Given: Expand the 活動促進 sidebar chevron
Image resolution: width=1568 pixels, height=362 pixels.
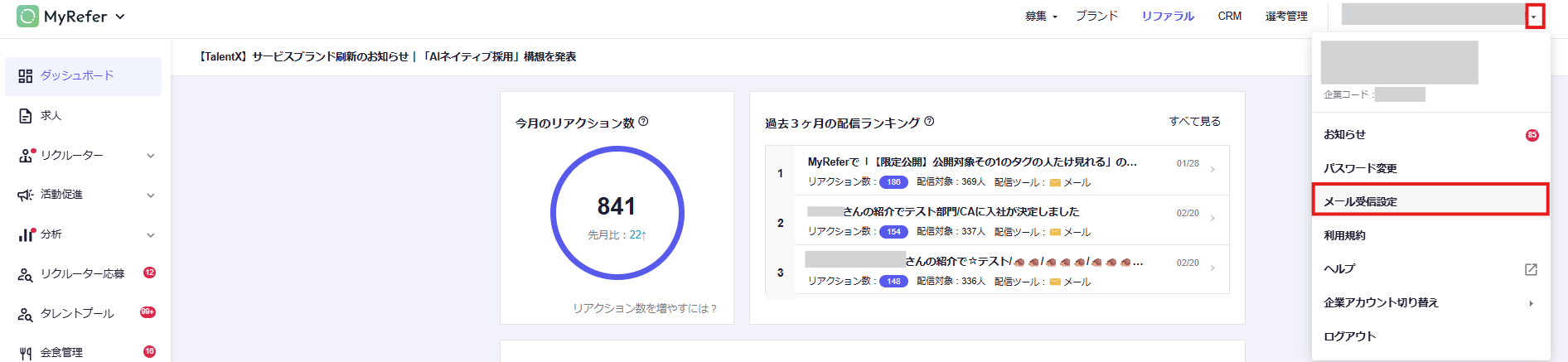Looking at the screenshot, I should coord(151,195).
